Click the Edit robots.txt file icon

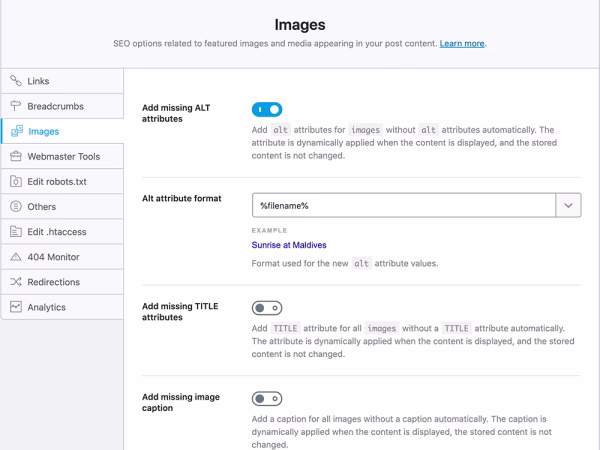pyautogui.click(x=16, y=181)
